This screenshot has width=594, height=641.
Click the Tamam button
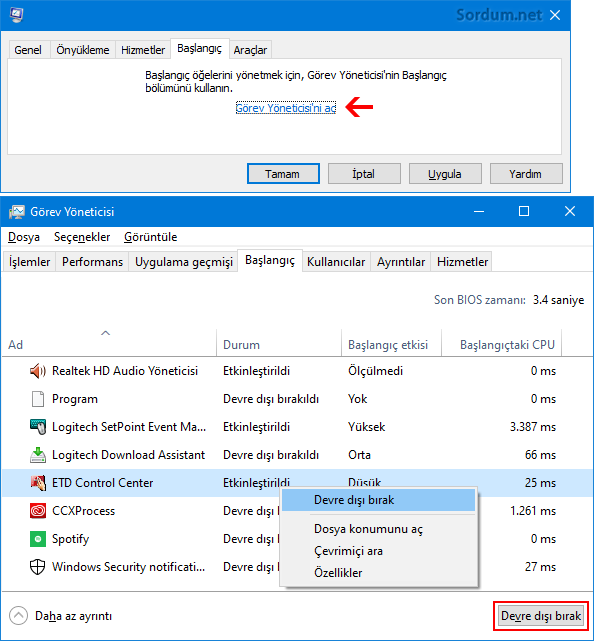click(x=283, y=174)
